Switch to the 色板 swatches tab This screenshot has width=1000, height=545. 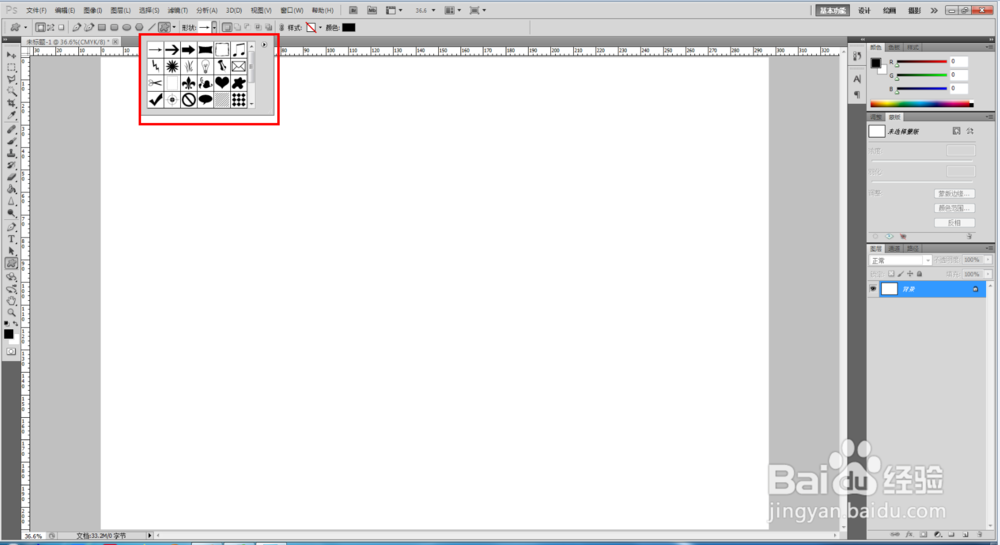(x=894, y=47)
